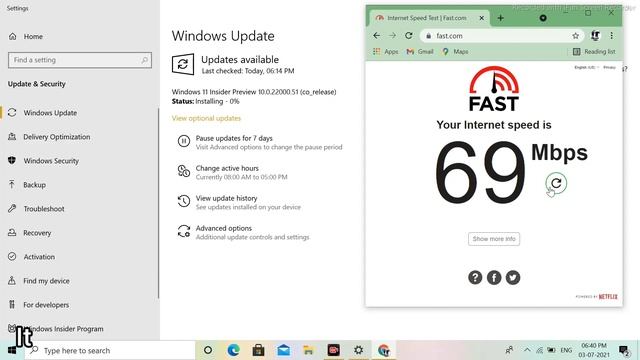640x360 pixels.
Task: Open Fast.com help question mark icon
Action: [475, 278]
